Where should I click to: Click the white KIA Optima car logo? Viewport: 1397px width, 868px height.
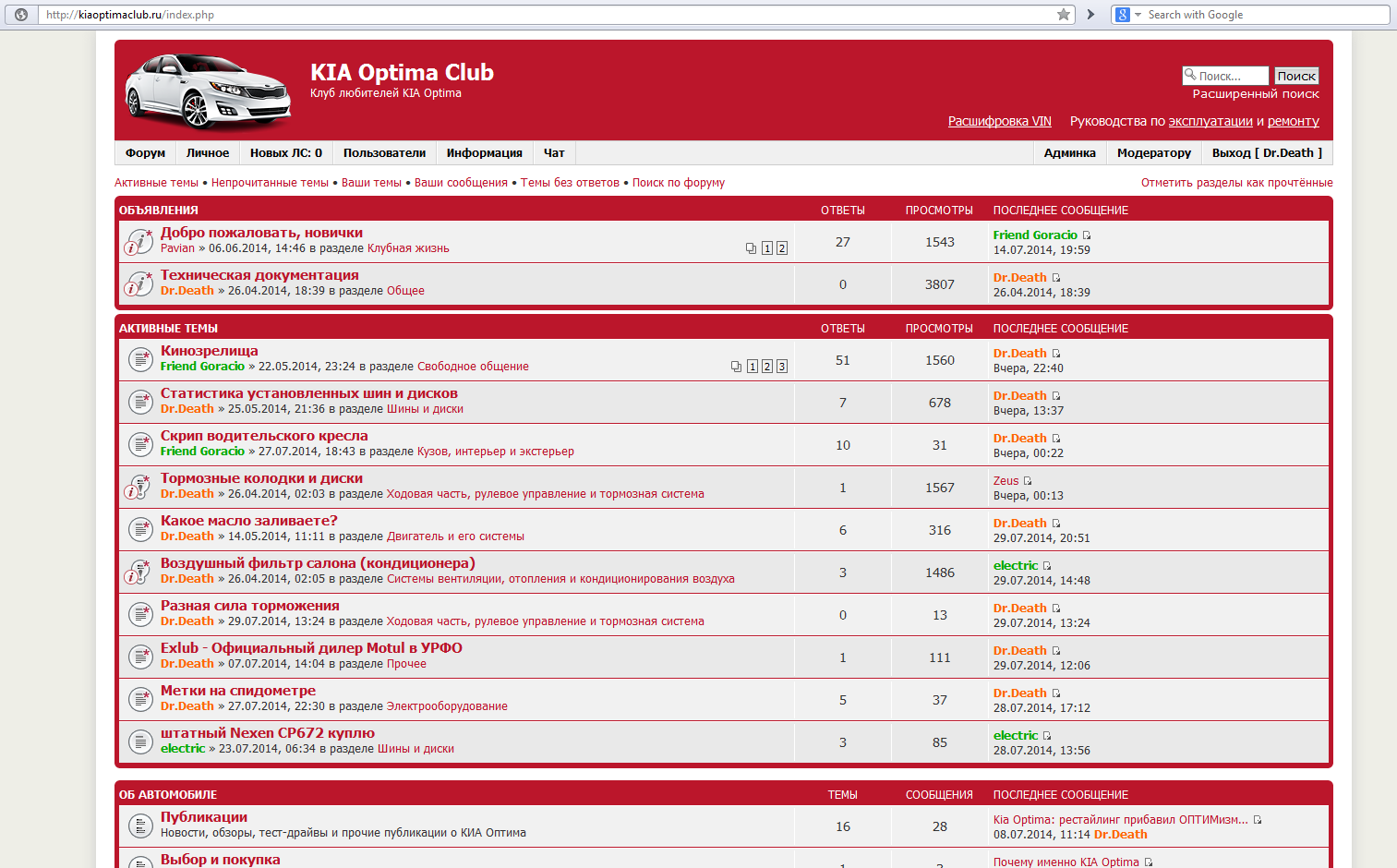(208, 92)
